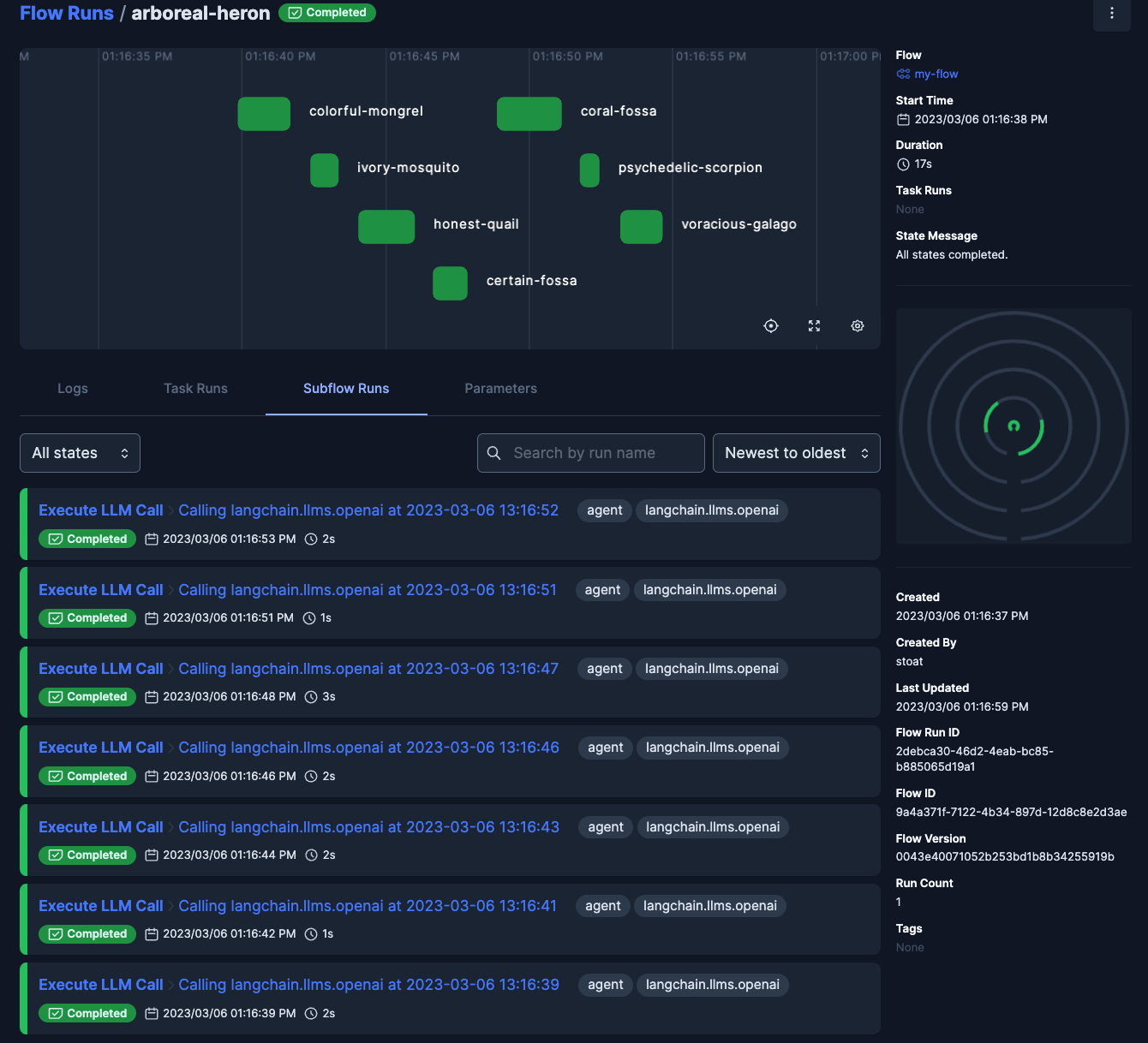Screen dimensions: 1148x1043
Task: Expand the agent tag on the top run
Action: click(x=604, y=510)
